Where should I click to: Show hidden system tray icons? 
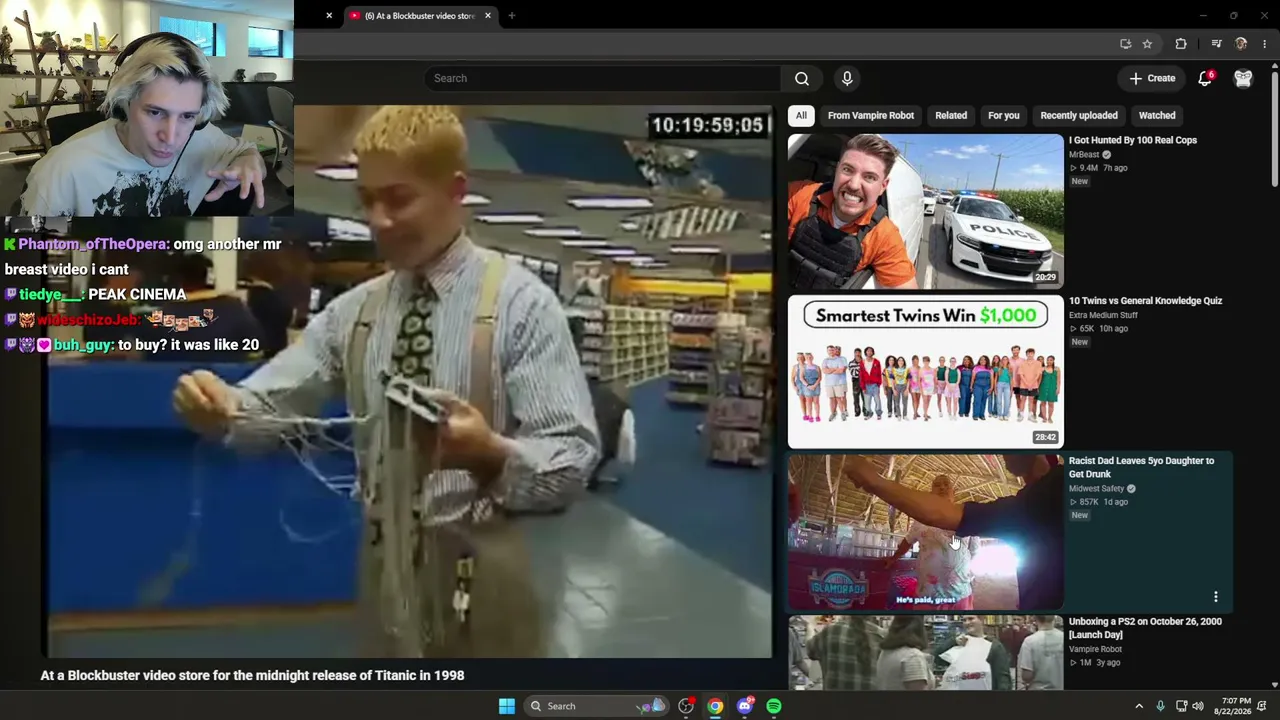pyautogui.click(x=1138, y=706)
